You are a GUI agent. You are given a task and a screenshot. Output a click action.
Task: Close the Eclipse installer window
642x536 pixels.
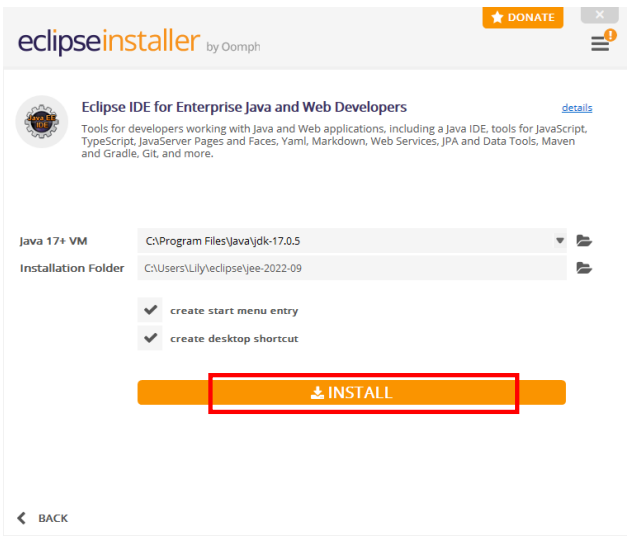(599, 15)
